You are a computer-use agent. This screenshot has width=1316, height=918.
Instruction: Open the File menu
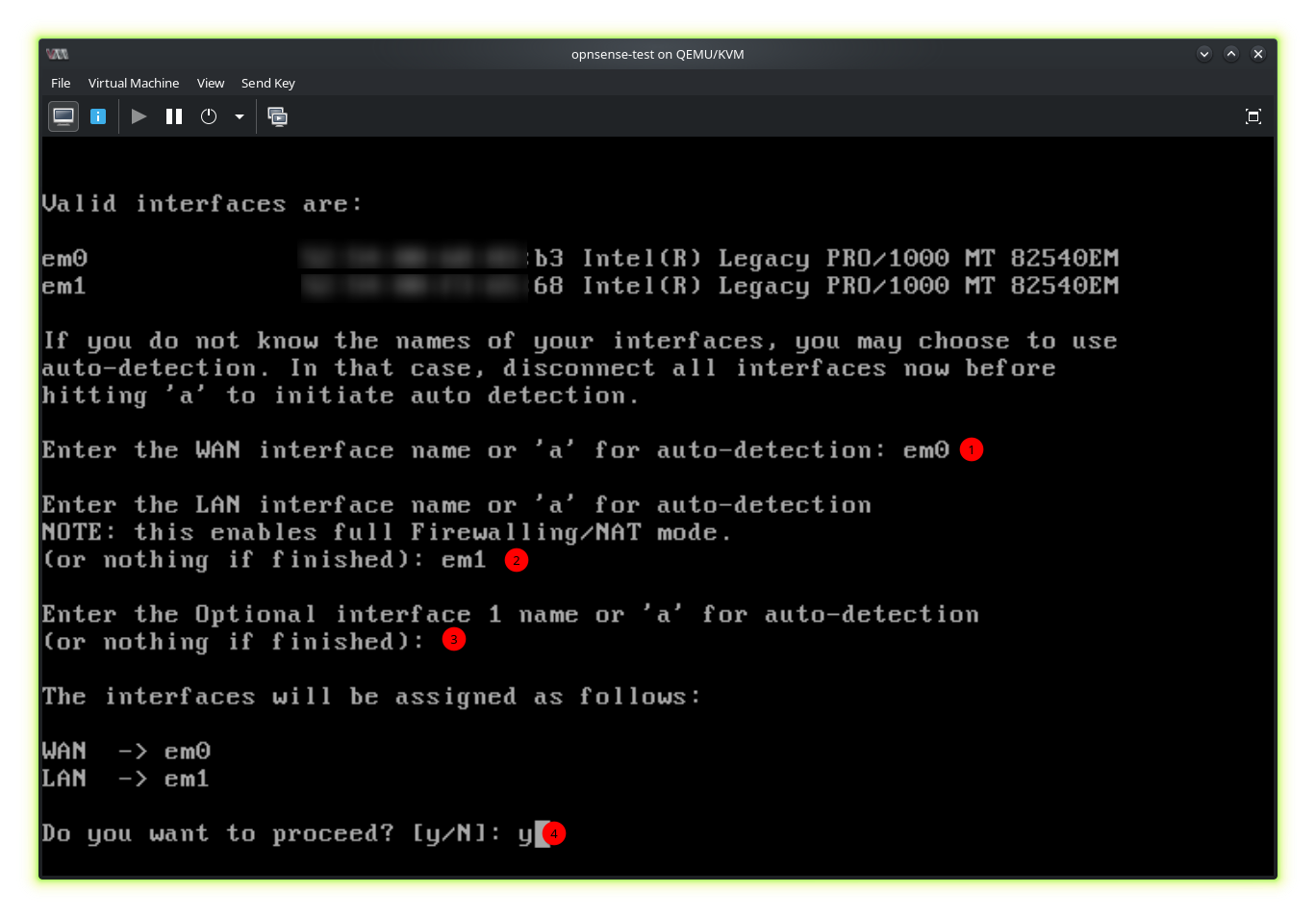tap(61, 83)
